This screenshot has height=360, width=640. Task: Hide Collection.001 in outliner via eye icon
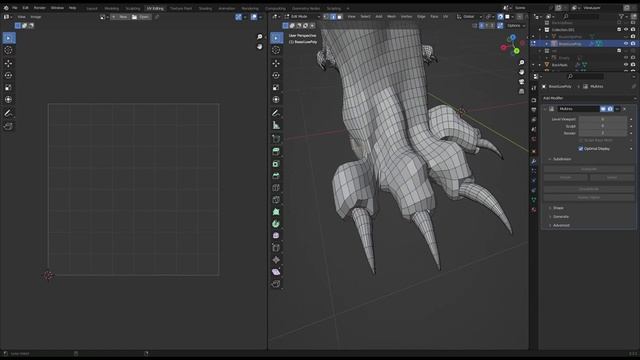tap(626, 30)
